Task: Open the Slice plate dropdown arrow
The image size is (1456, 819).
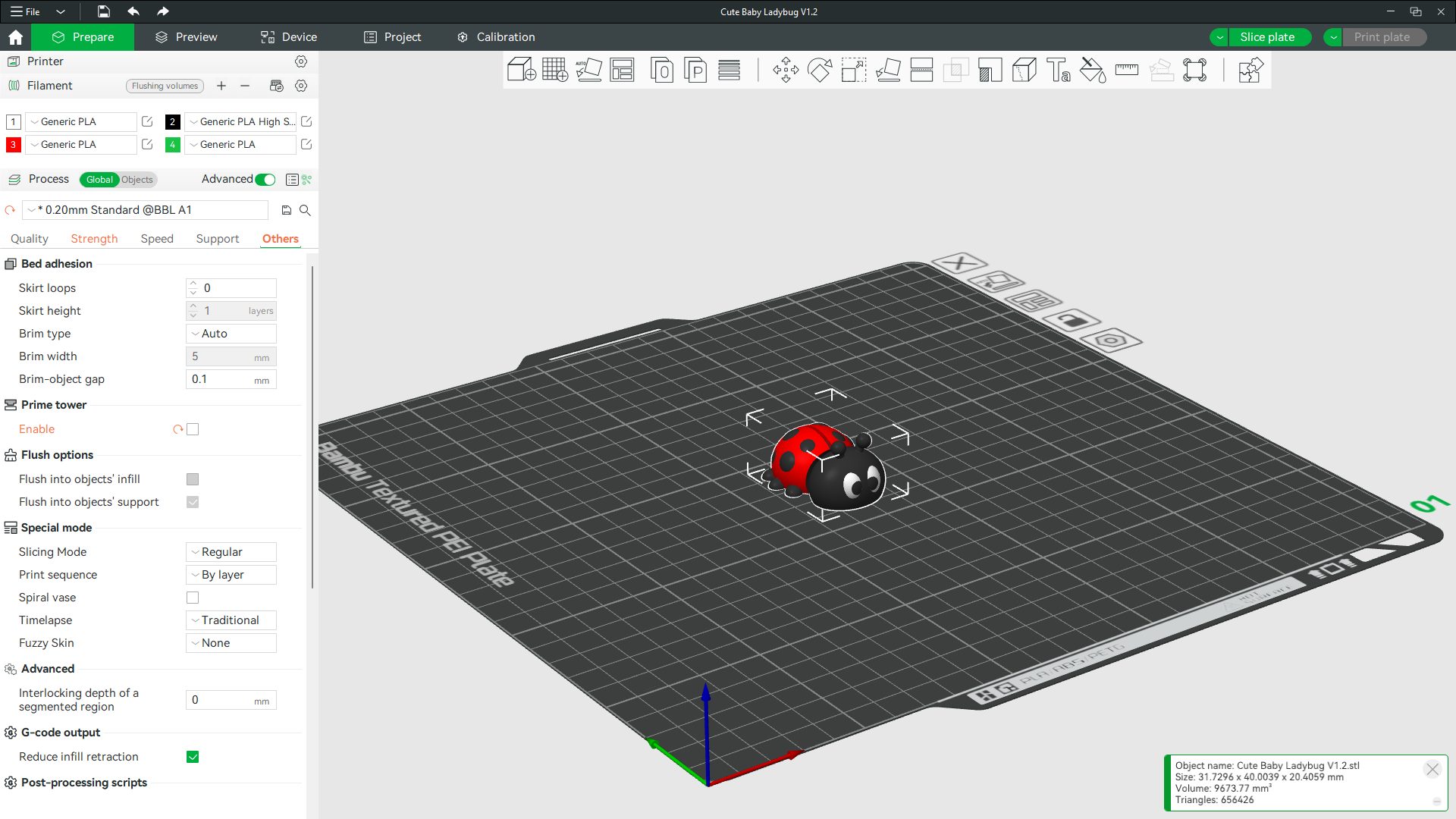Action: pos(1219,37)
